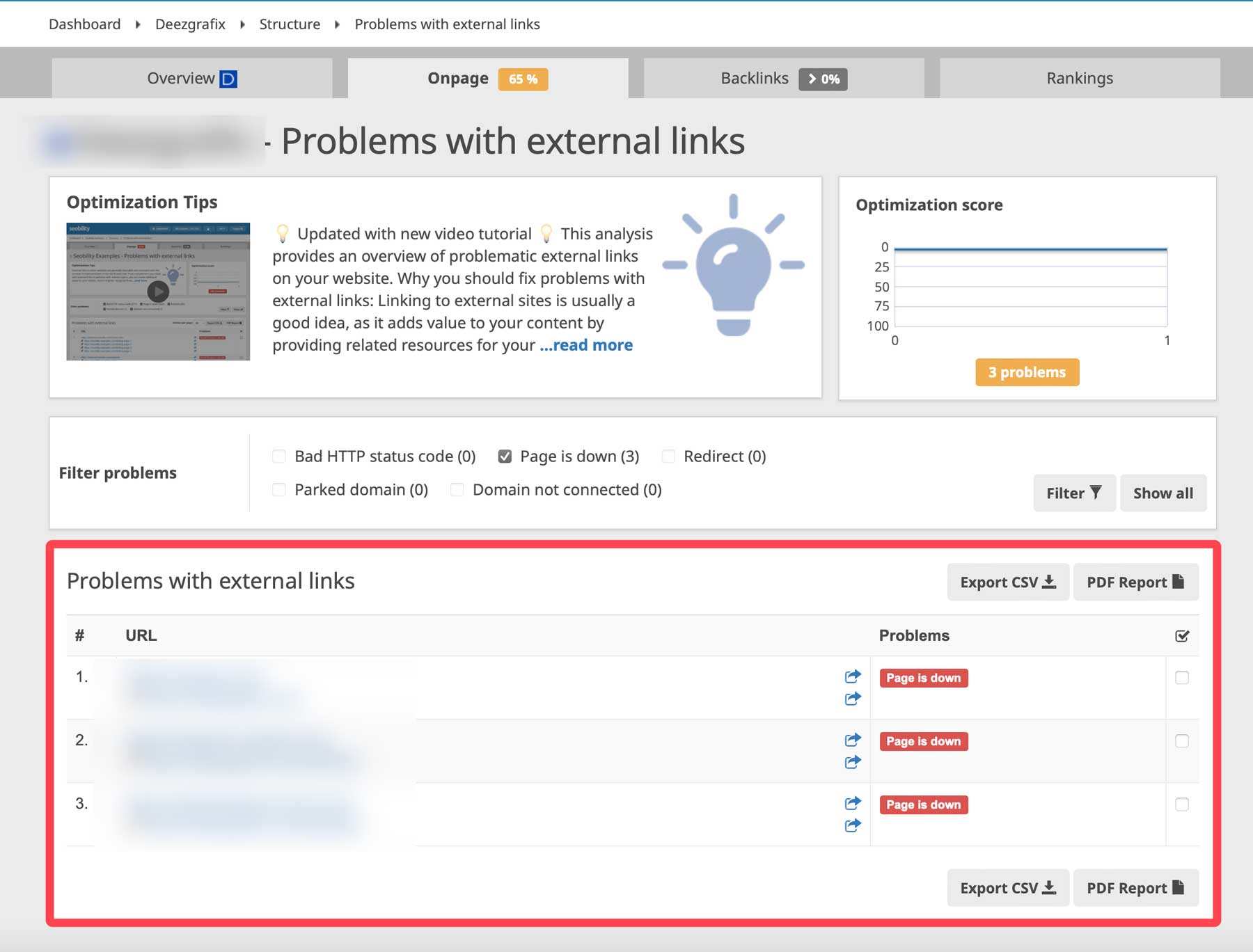Enable the "Redirect (0)" checkbox
Screen dimensions: 1253x952
point(668,456)
